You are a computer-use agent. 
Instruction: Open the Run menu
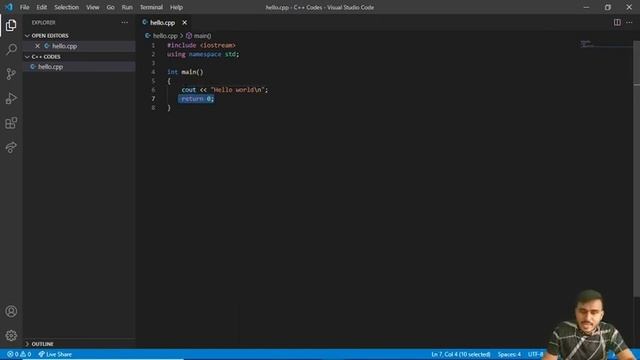127,7
